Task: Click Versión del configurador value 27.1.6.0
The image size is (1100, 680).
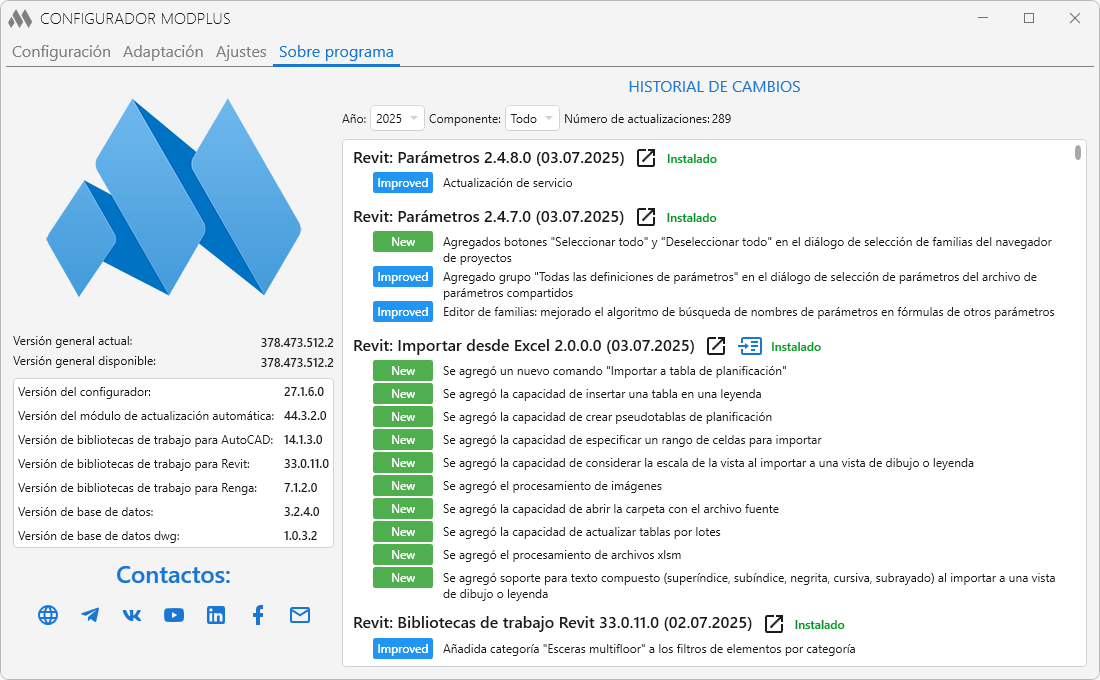Action: 304,392
